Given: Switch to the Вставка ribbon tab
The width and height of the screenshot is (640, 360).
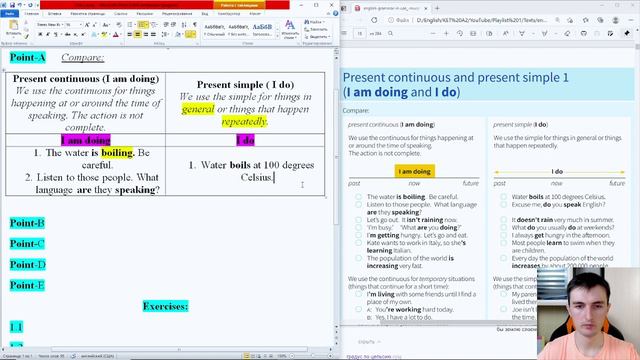Looking at the screenshot, I should click(x=55, y=13).
